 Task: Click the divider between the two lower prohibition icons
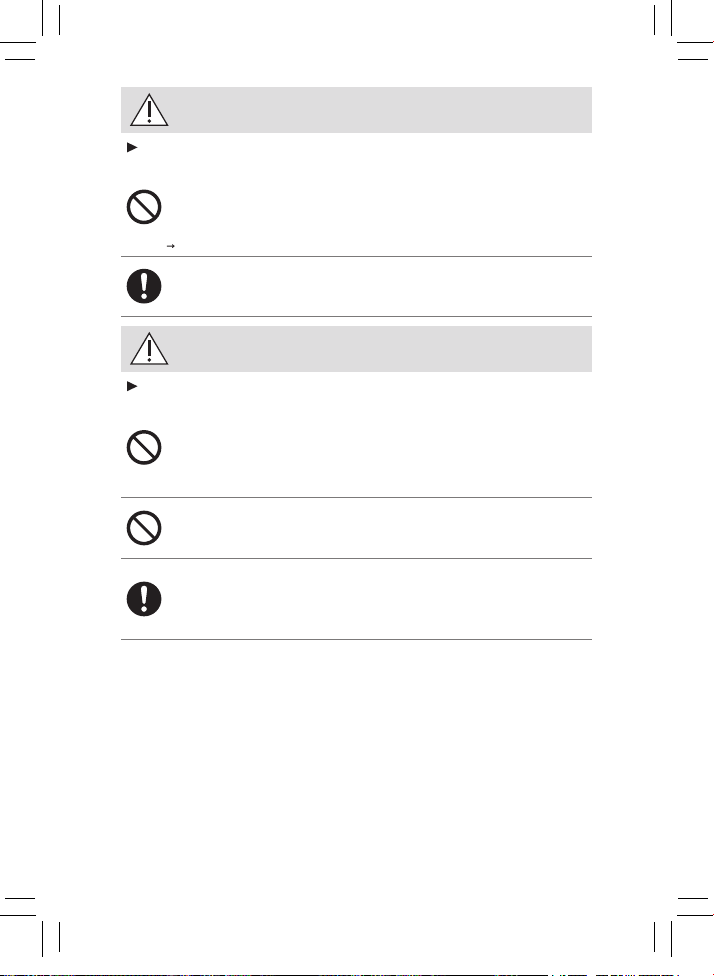tap(356, 497)
